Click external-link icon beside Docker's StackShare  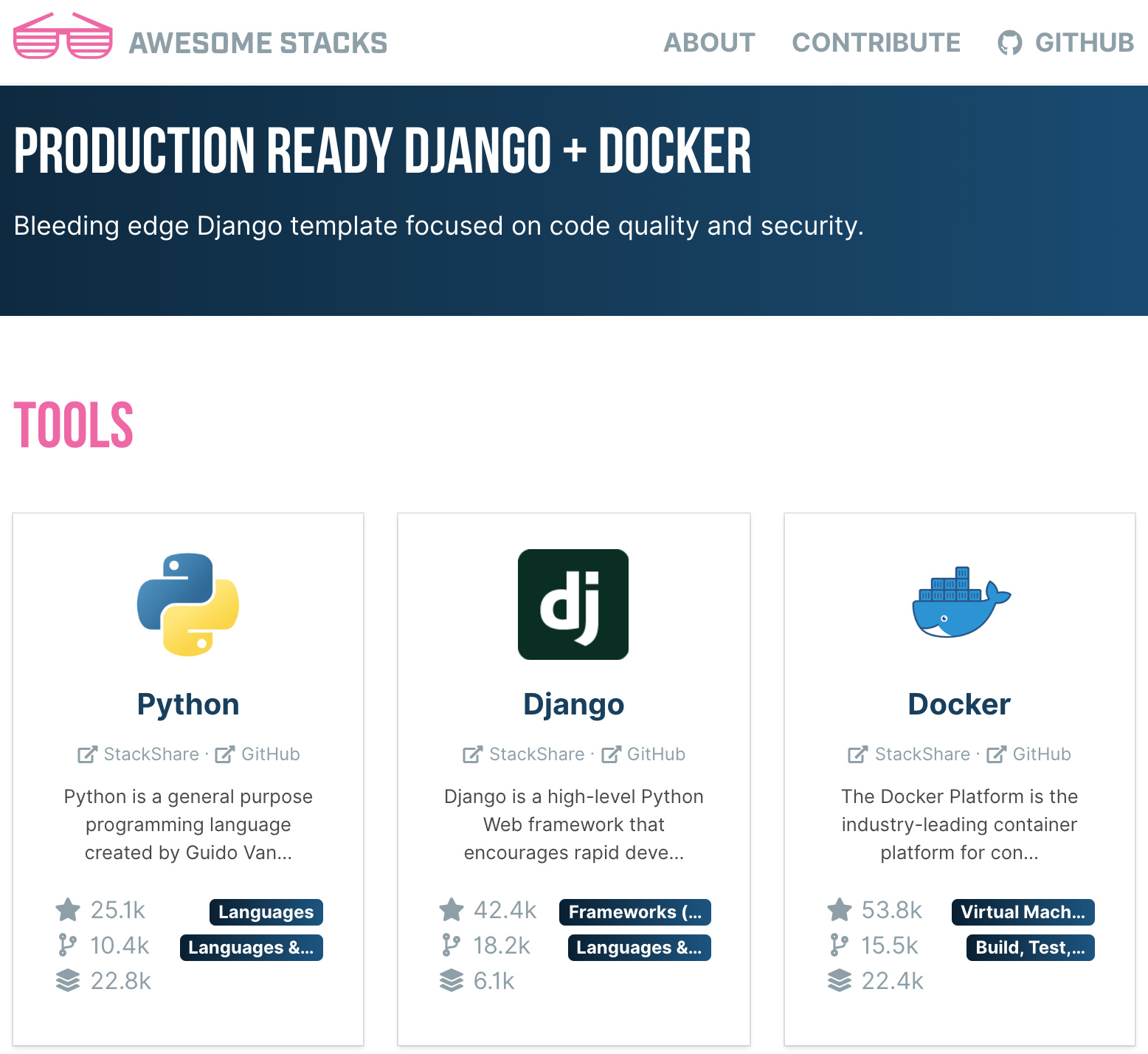click(858, 754)
